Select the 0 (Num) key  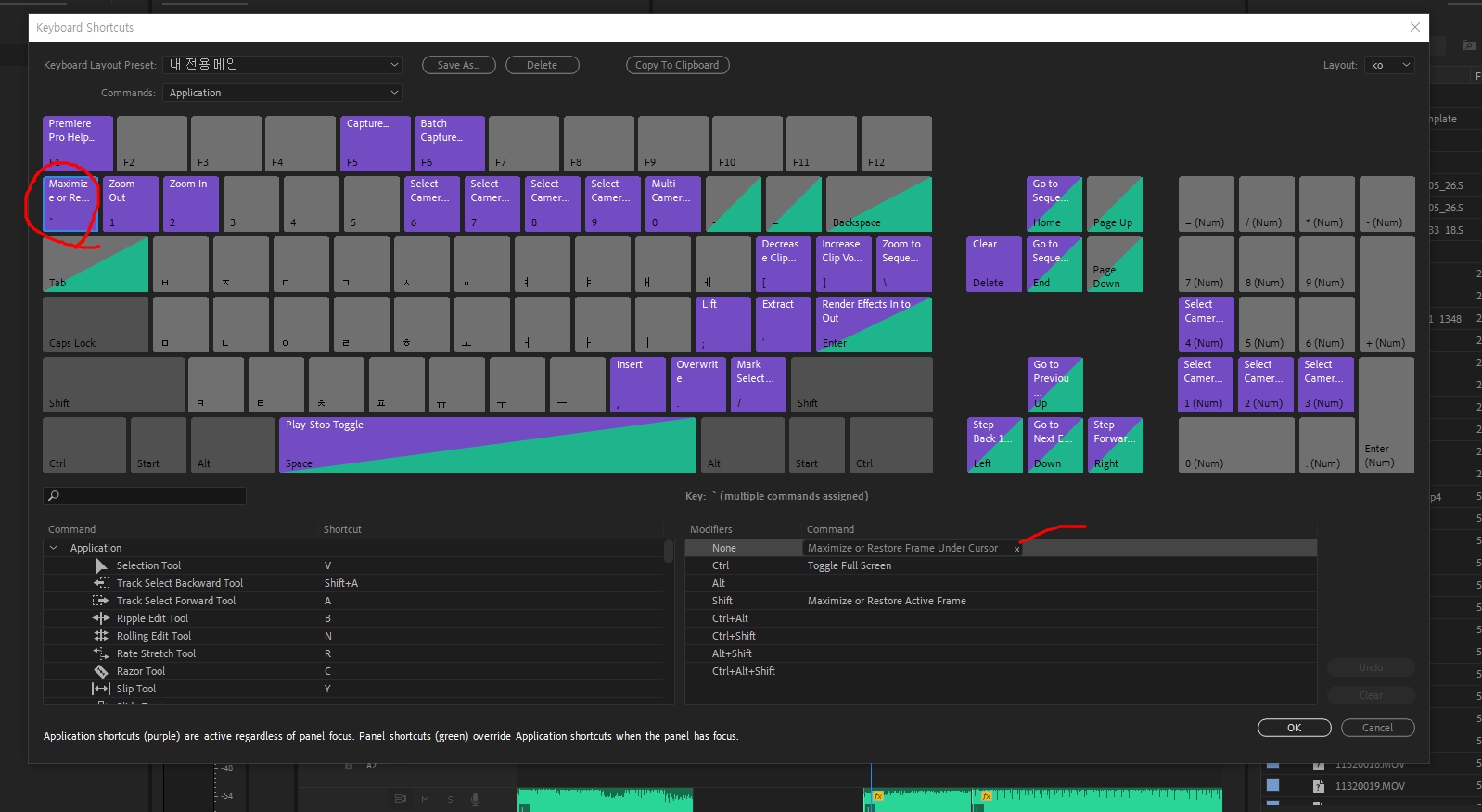tap(1236, 445)
